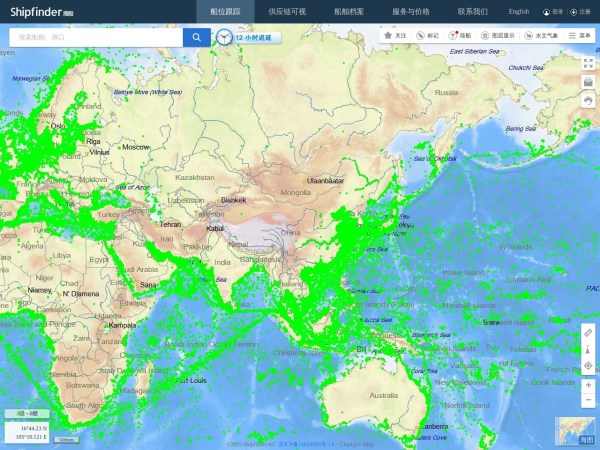This screenshot has height=450, width=600.
Task: Open the 服务与价格 menu item
Action: [410, 11]
